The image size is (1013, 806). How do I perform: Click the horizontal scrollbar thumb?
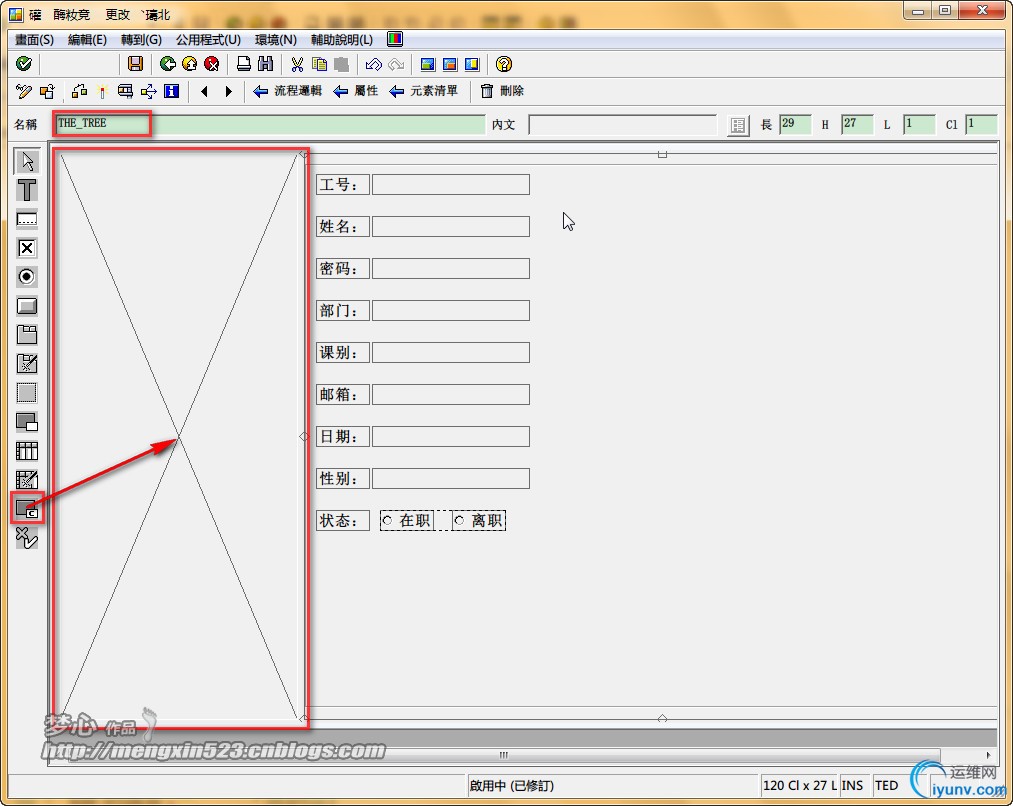click(504, 754)
